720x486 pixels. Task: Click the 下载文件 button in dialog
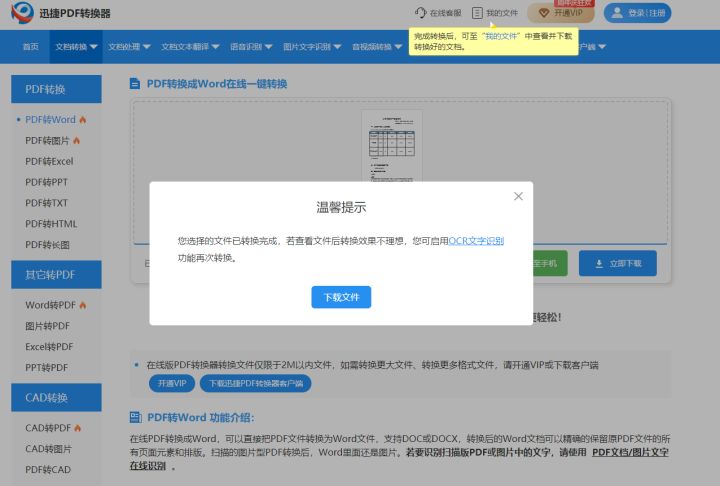click(x=341, y=297)
